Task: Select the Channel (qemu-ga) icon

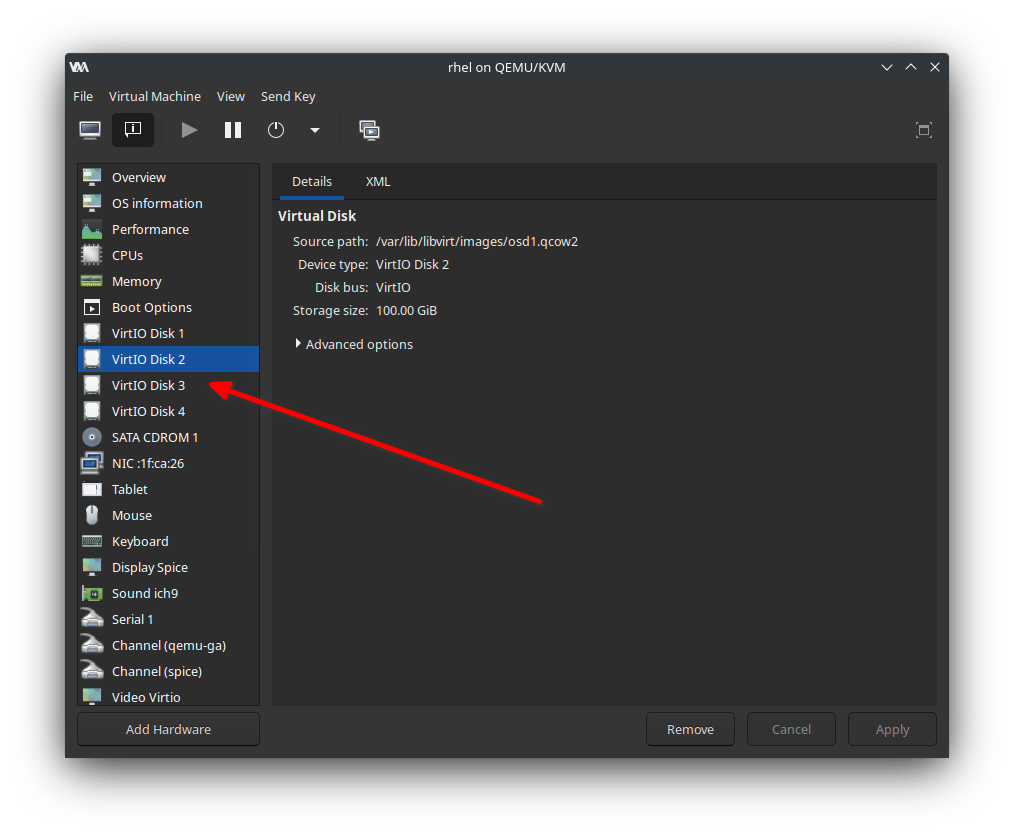Action: tap(92, 645)
